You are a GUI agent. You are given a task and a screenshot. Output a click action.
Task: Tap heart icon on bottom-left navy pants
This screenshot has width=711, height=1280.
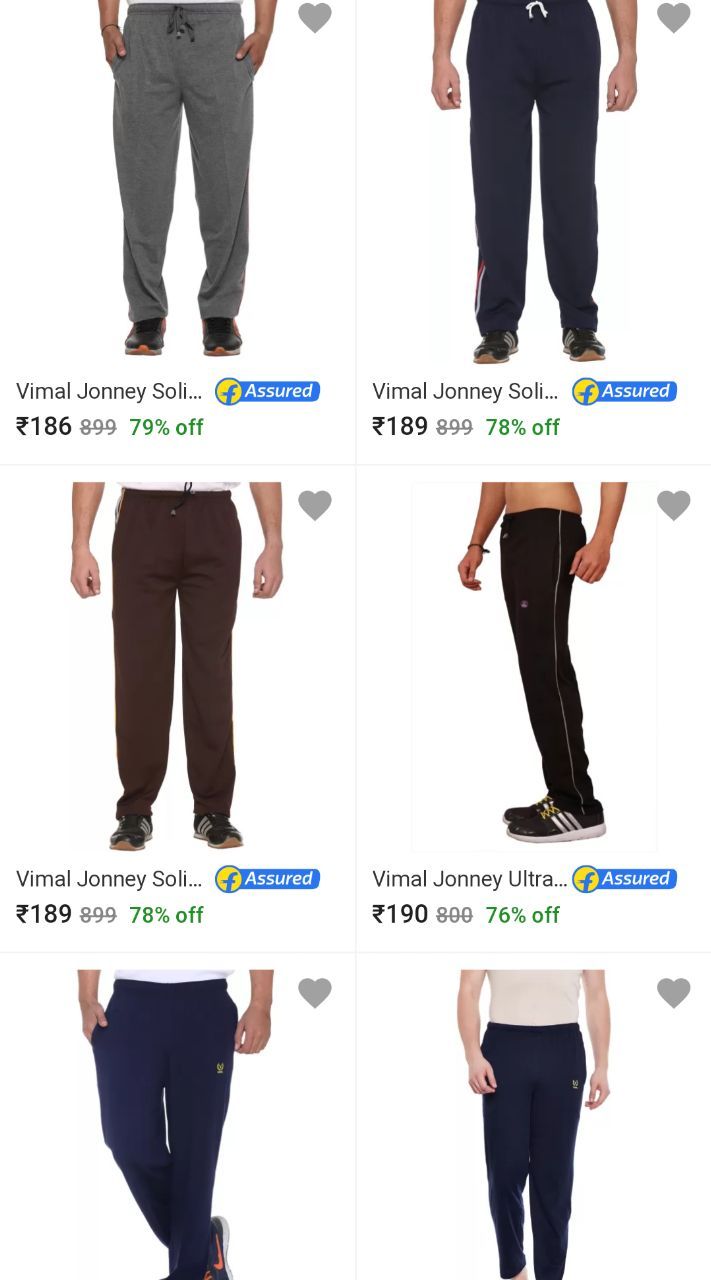(x=315, y=992)
